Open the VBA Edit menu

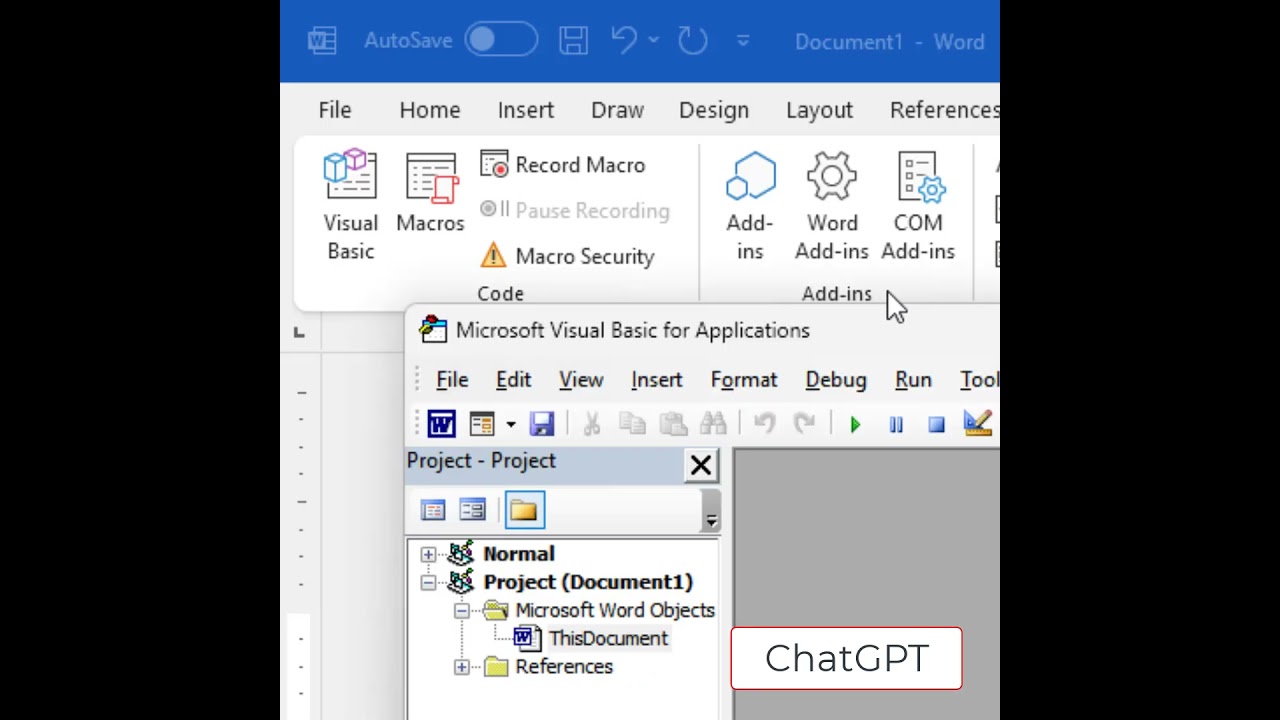(513, 380)
